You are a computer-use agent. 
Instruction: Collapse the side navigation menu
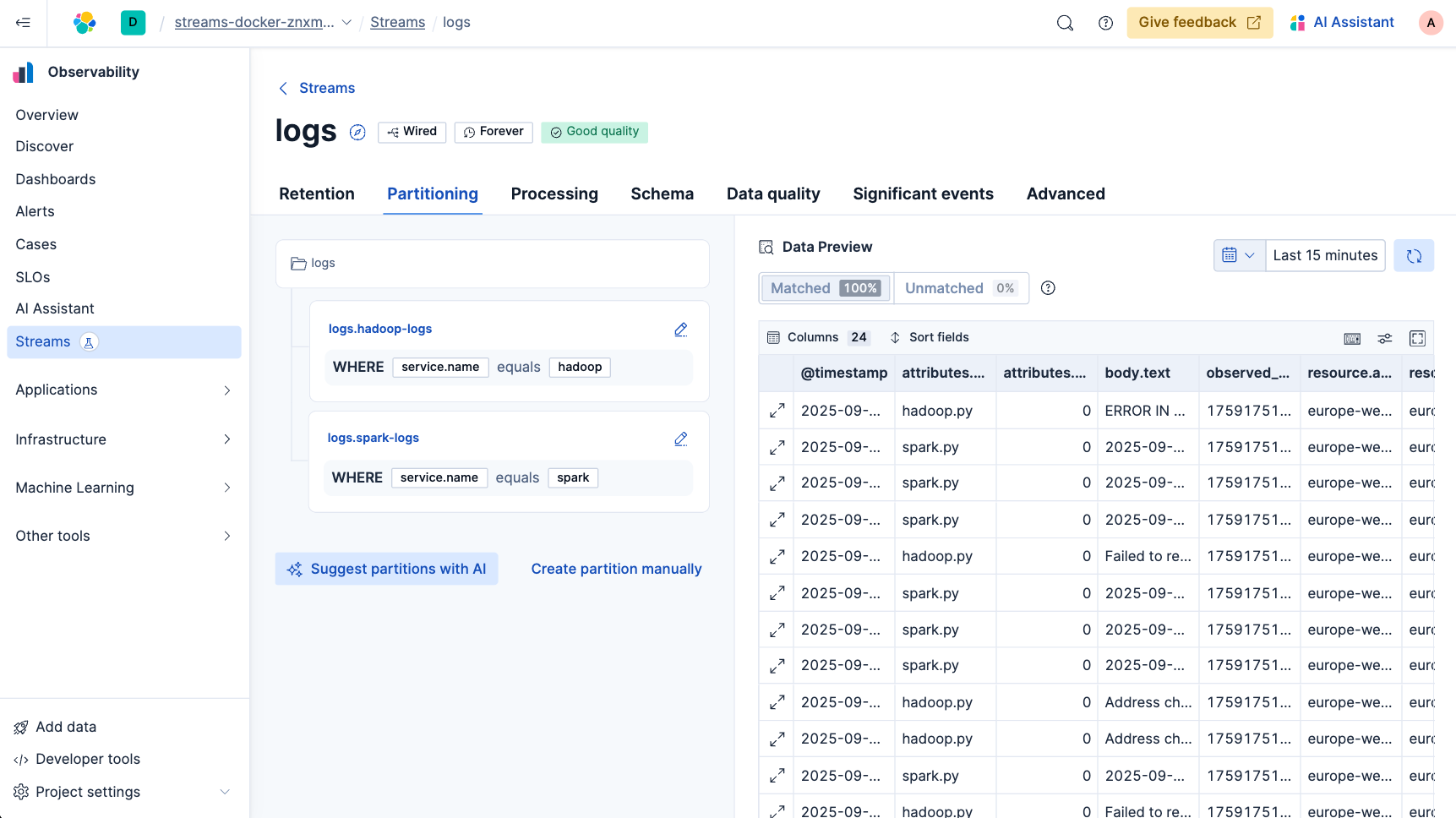(23, 23)
